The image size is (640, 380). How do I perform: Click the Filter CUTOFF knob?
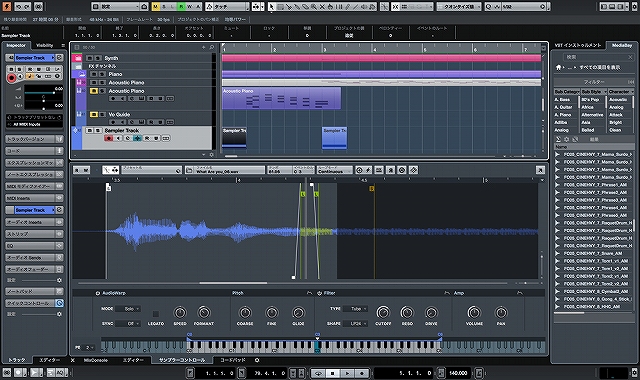[x=383, y=313]
